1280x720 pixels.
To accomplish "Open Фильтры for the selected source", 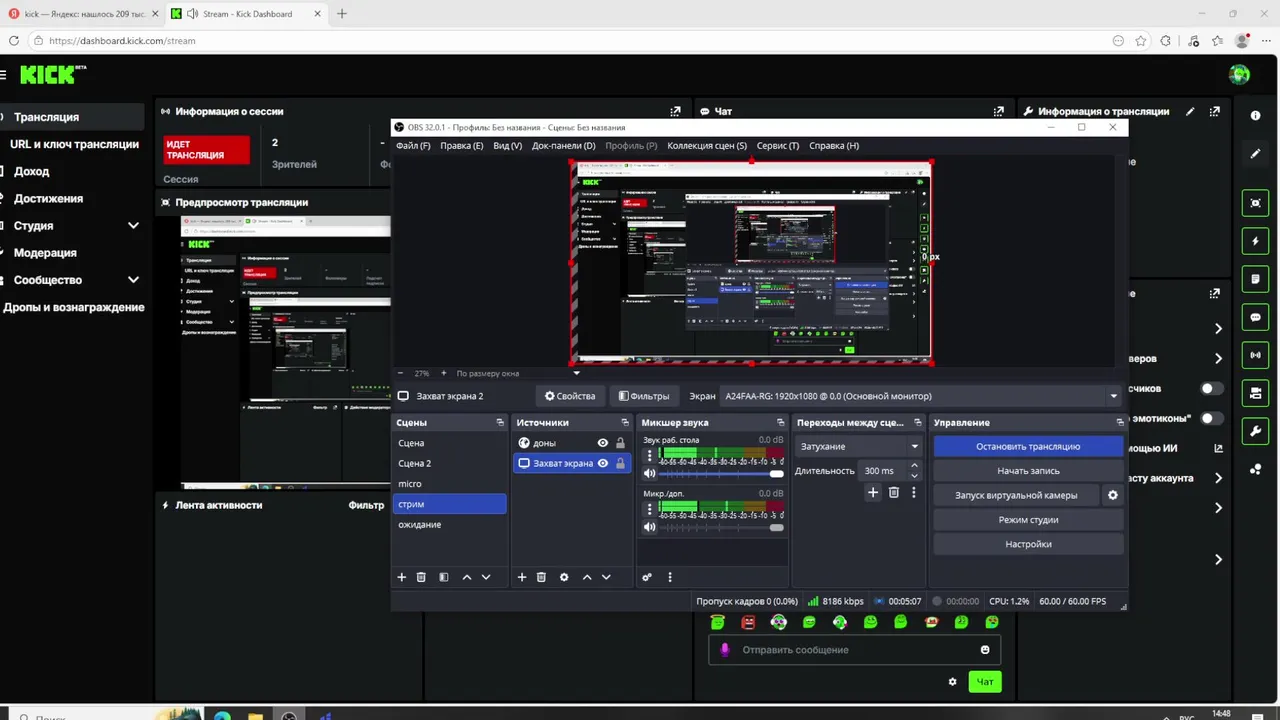I will tap(644, 396).
